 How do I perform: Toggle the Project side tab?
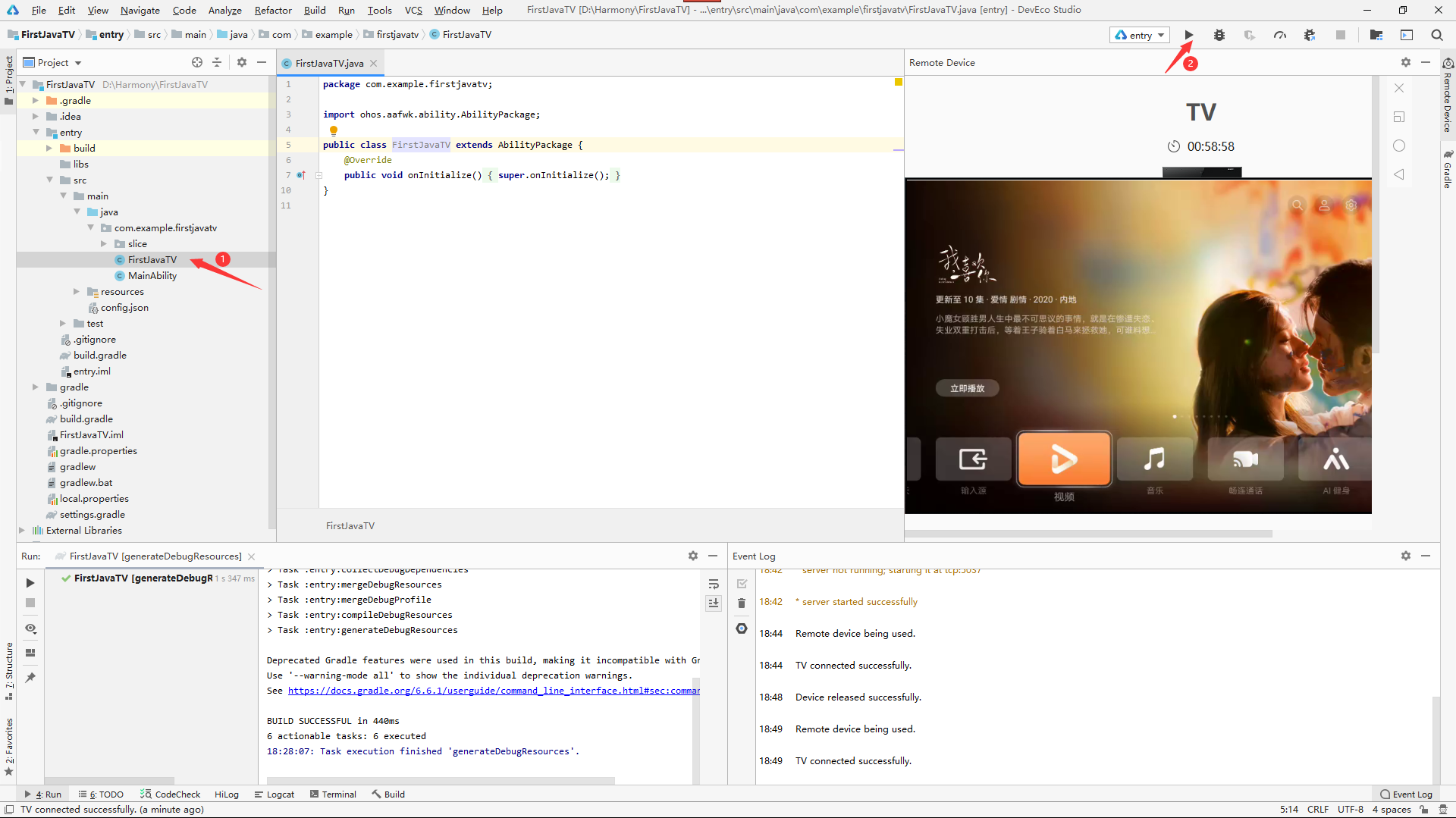coord(9,80)
